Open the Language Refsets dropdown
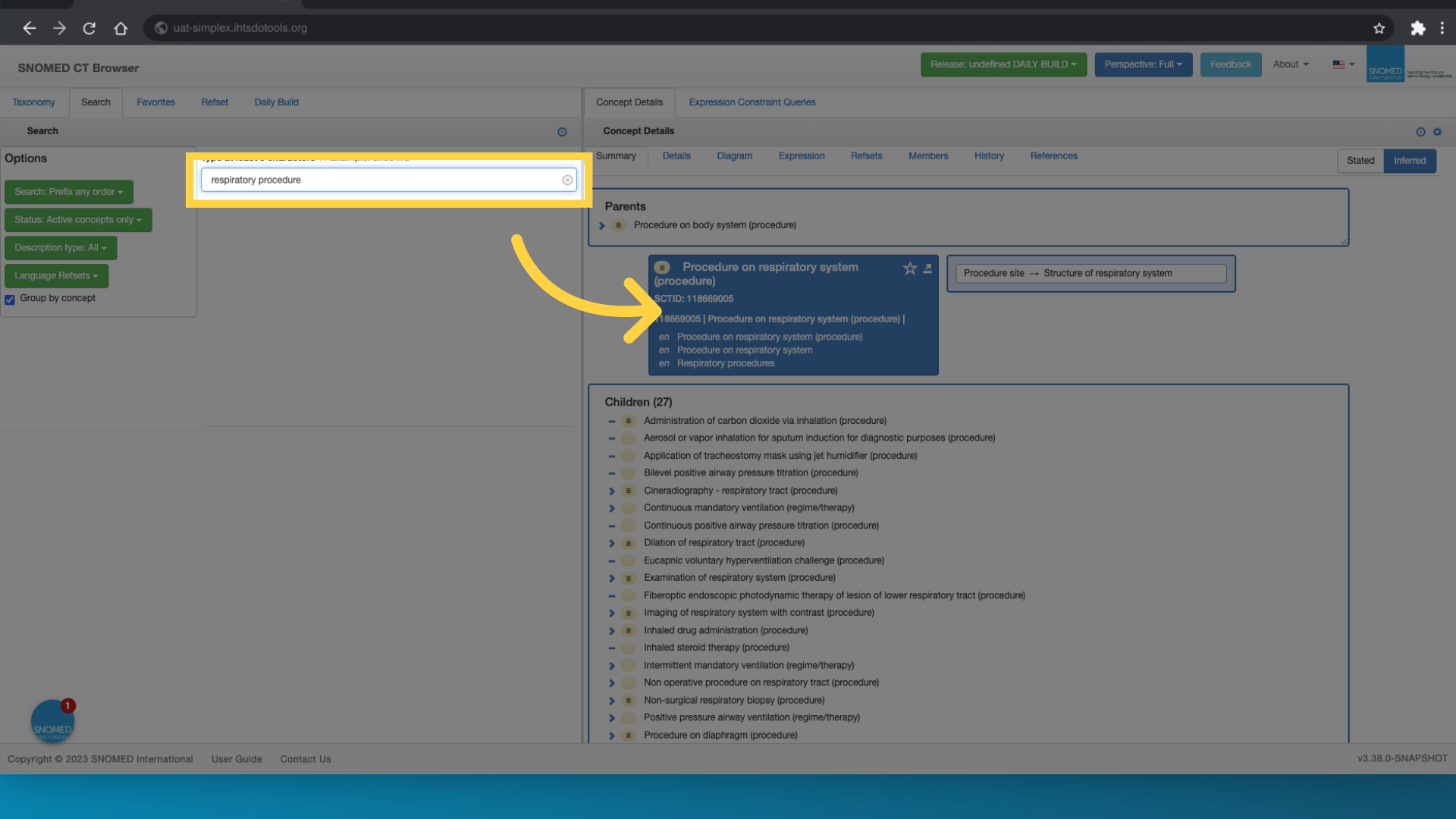 point(56,276)
